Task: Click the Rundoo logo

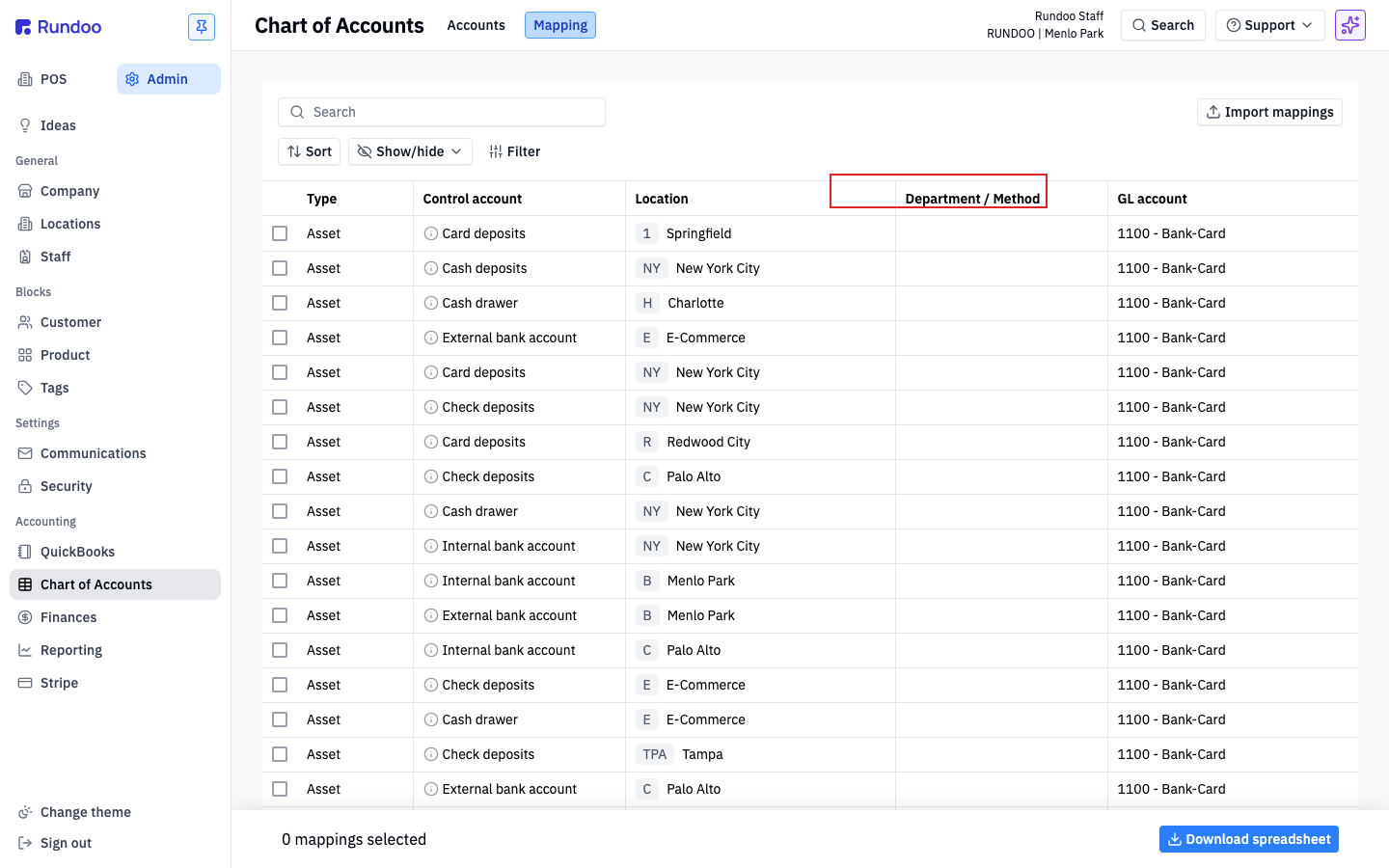Action: point(59,27)
